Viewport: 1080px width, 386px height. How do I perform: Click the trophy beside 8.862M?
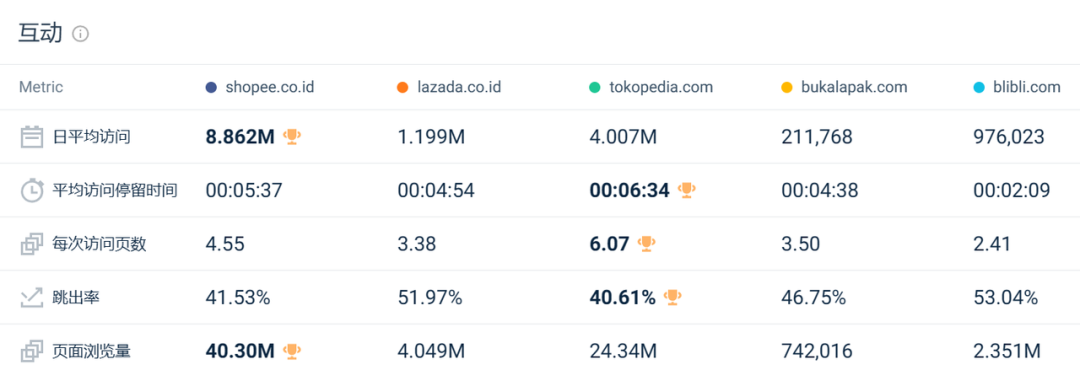[292, 136]
